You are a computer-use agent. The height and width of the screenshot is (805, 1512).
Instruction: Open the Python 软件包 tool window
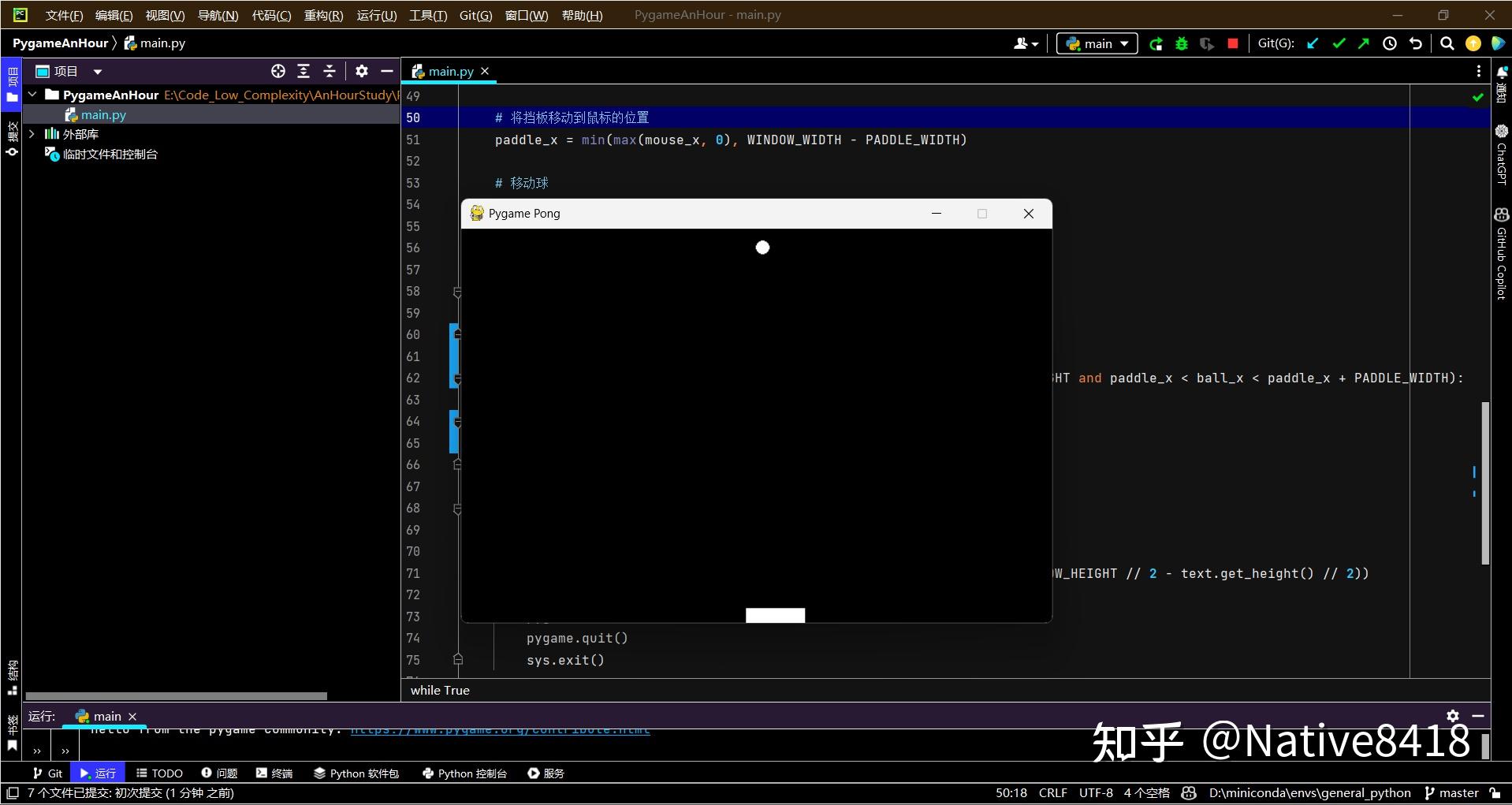(x=356, y=773)
